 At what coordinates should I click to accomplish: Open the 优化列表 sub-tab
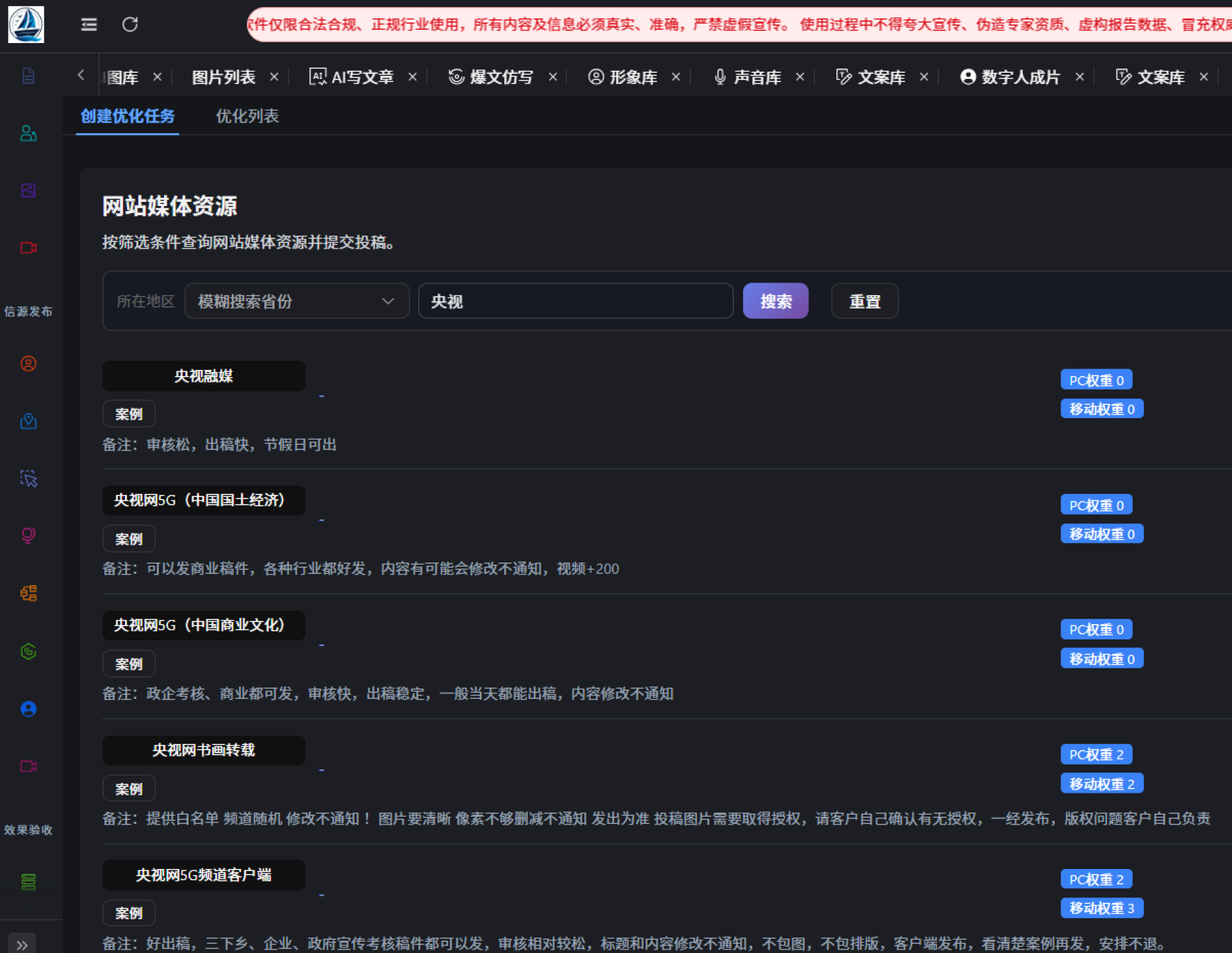tap(247, 116)
